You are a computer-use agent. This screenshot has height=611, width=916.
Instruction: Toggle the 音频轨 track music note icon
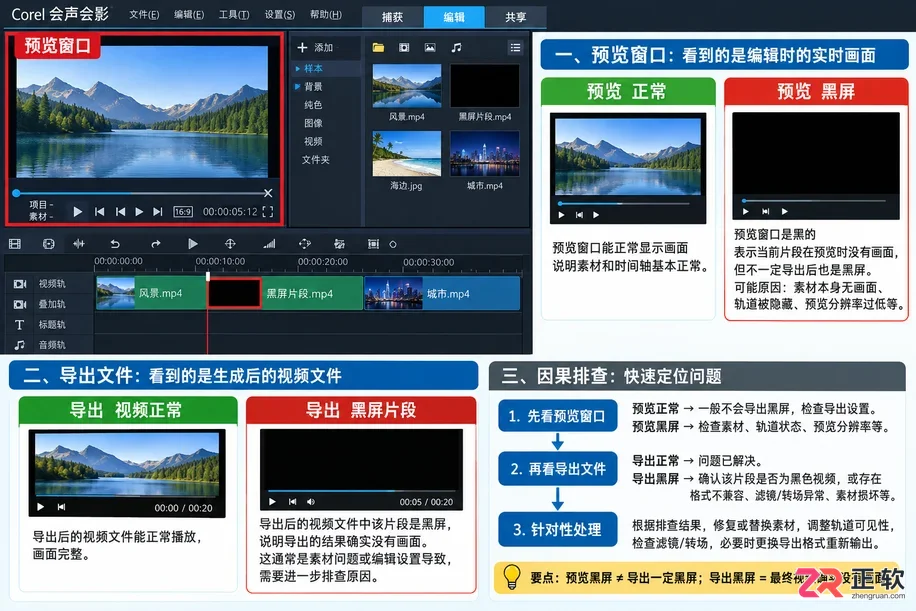19,345
